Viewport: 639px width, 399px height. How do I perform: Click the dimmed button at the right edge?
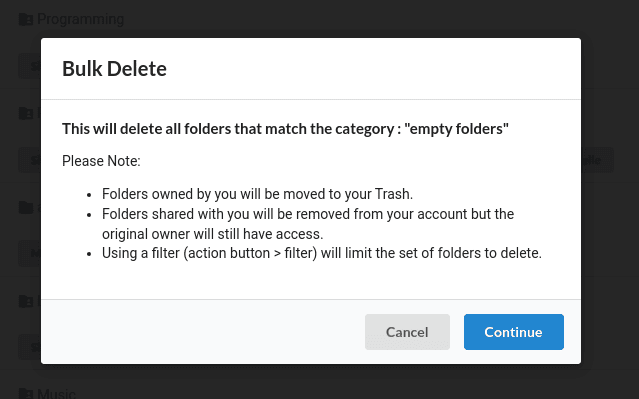(597, 160)
